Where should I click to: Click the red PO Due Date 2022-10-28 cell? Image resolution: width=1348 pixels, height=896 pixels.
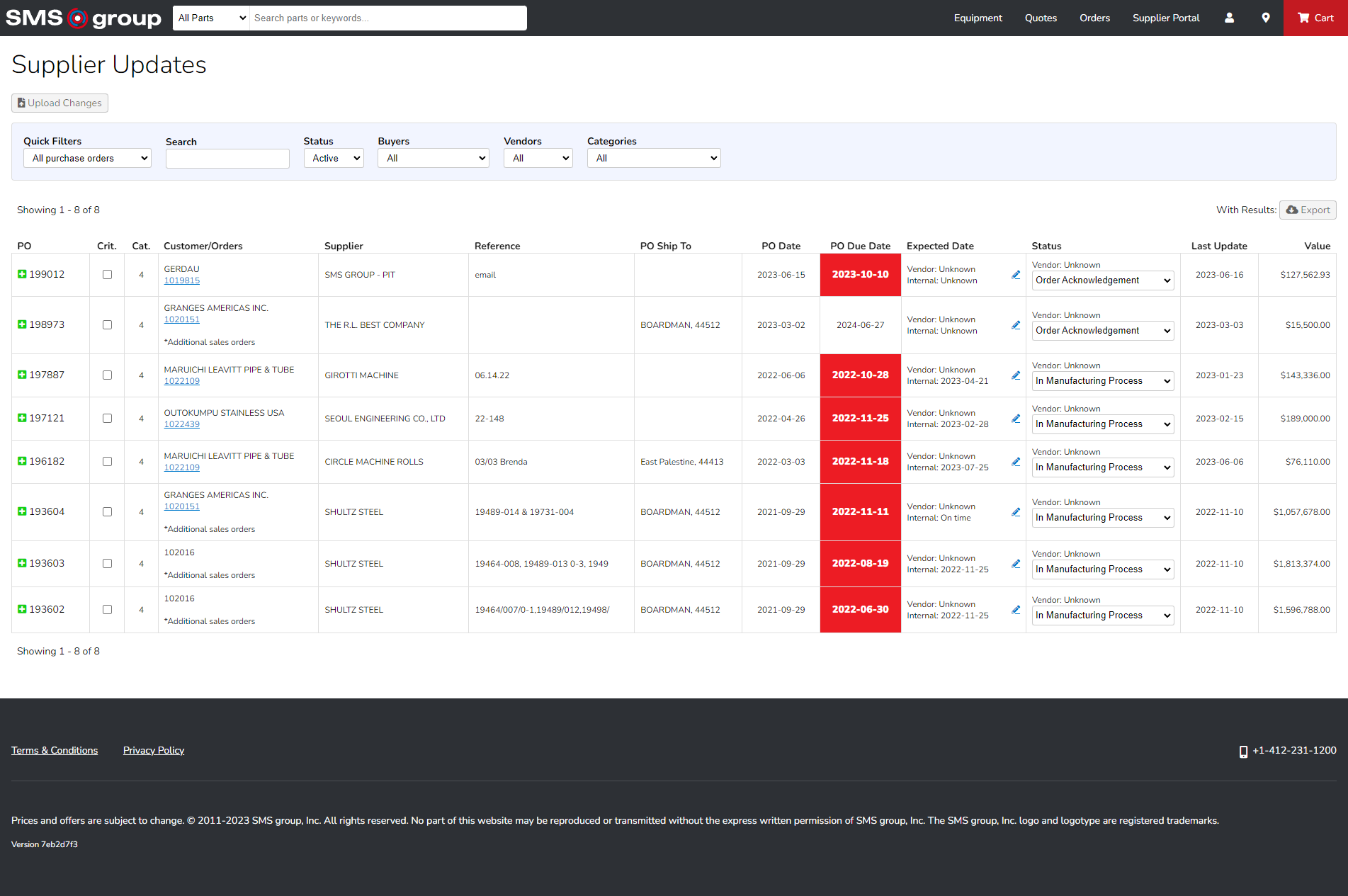[860, 375]
